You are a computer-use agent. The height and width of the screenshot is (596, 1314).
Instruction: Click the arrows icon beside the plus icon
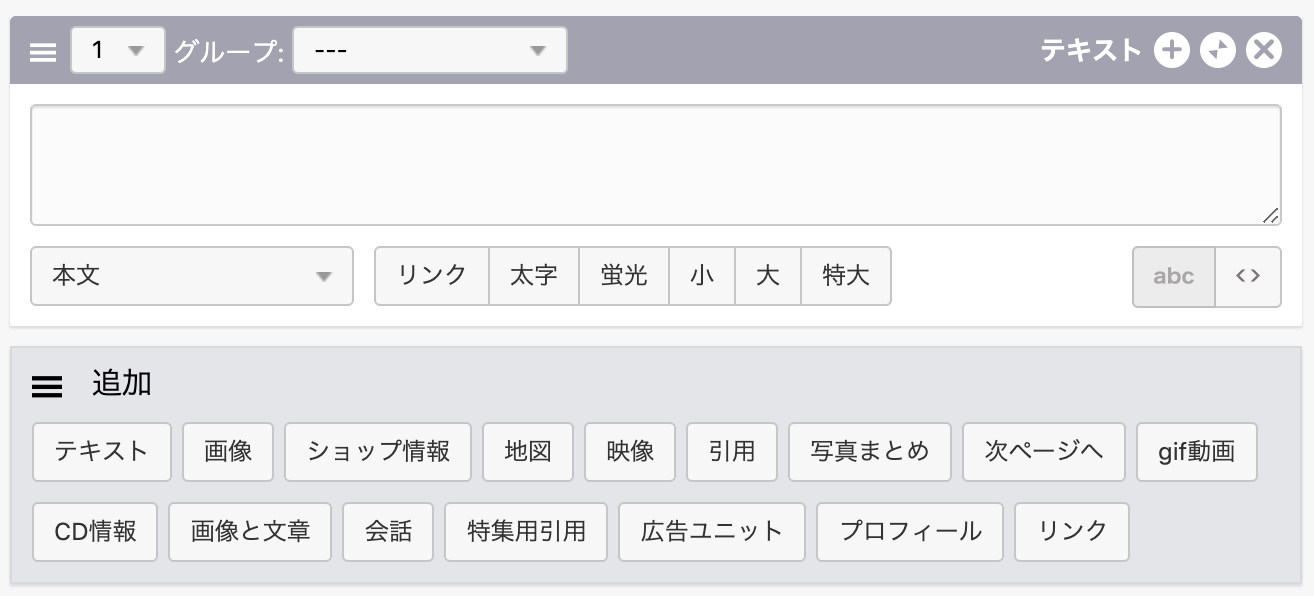click(1218, 50)
